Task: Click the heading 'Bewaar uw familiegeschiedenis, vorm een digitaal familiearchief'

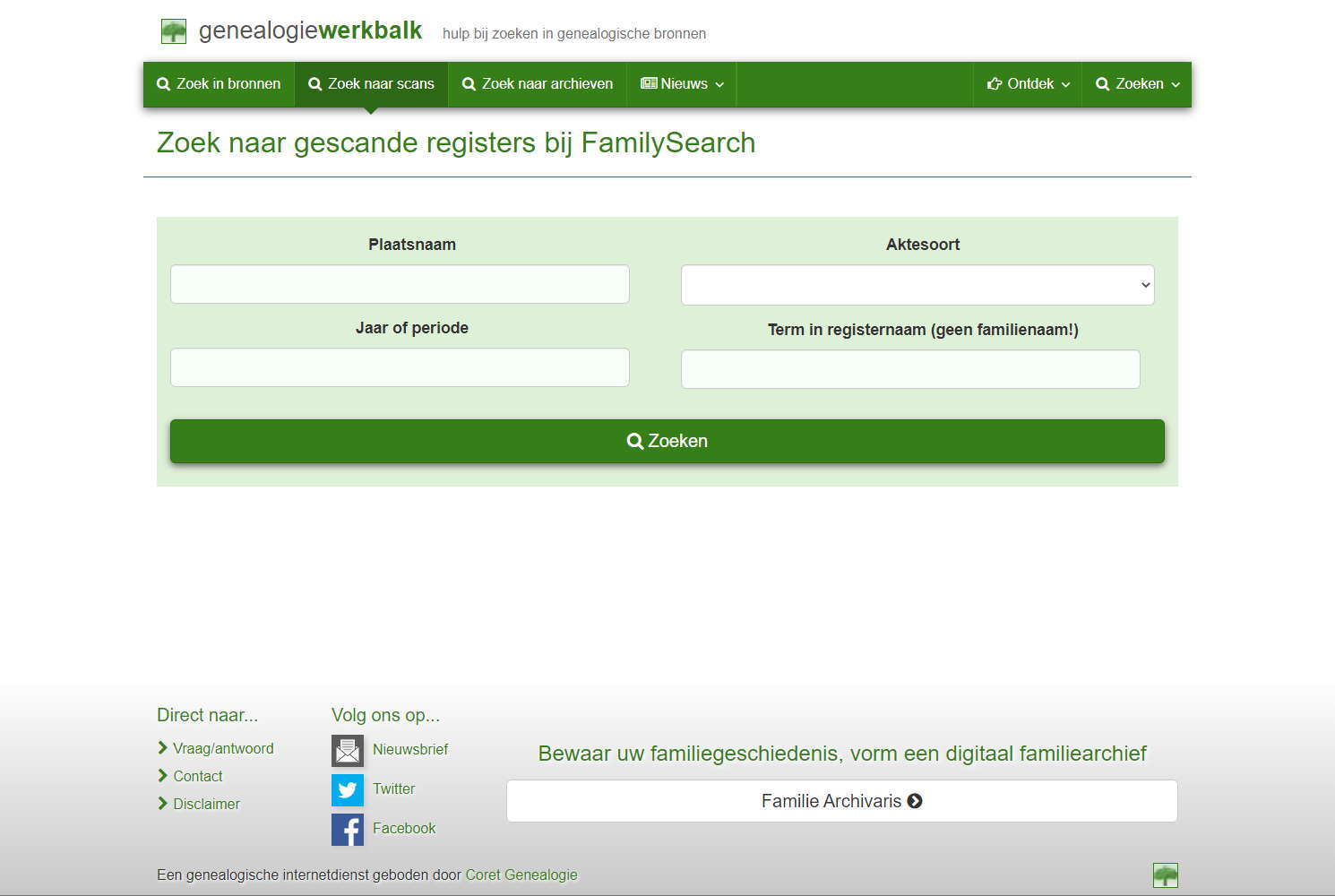Action: (842, 754)
